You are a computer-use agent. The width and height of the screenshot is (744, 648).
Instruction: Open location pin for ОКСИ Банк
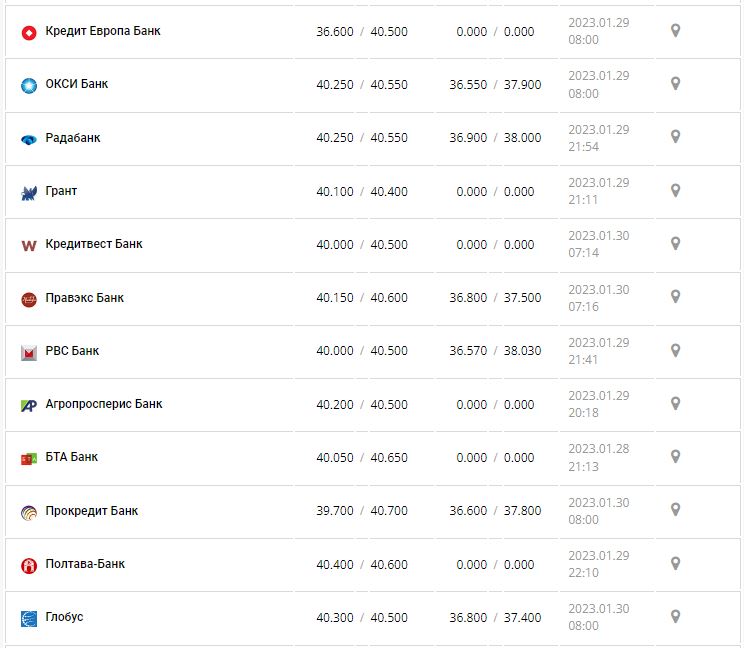point(675,84)
